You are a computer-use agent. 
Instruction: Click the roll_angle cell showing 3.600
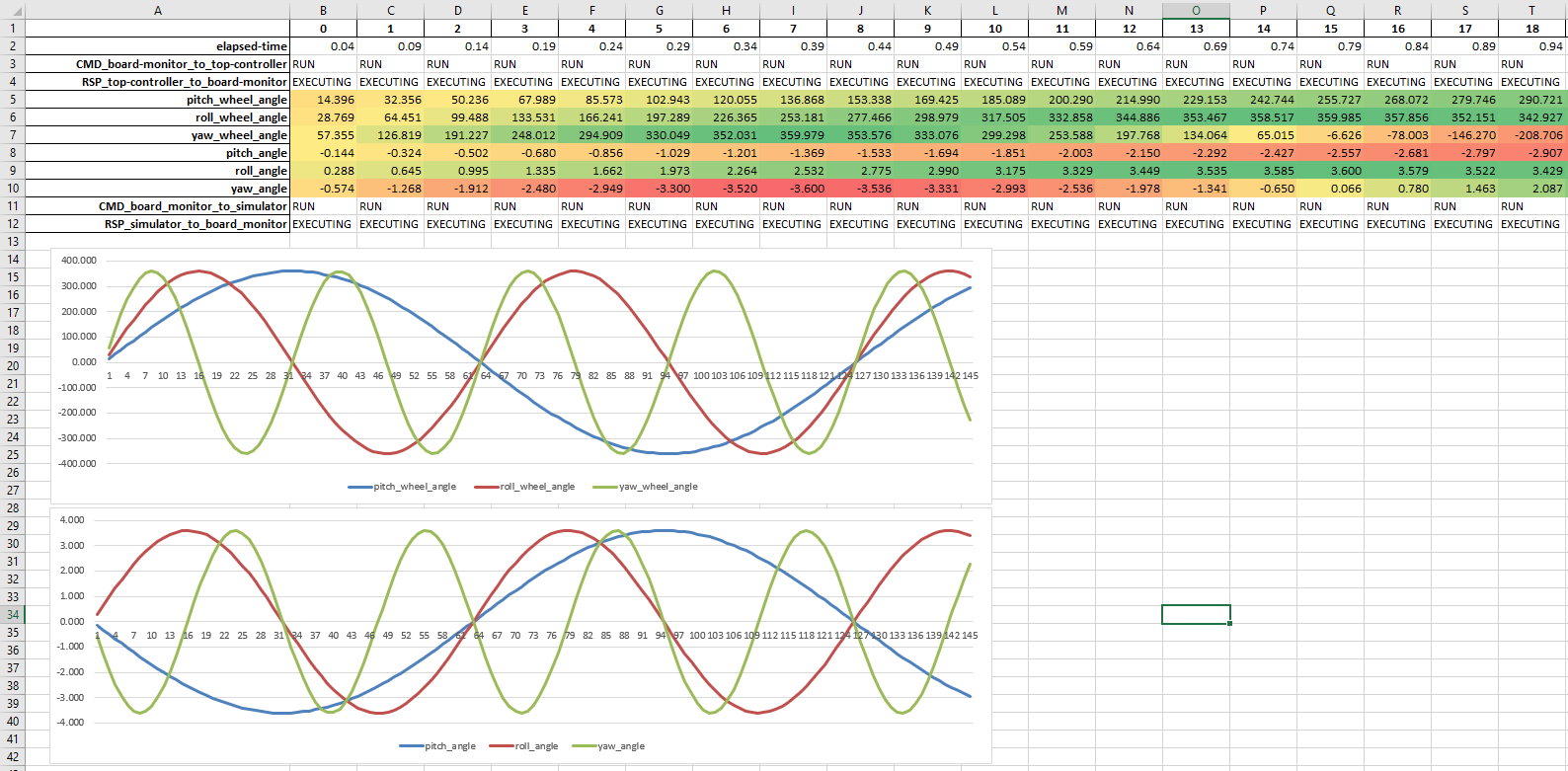point(1330,171)
